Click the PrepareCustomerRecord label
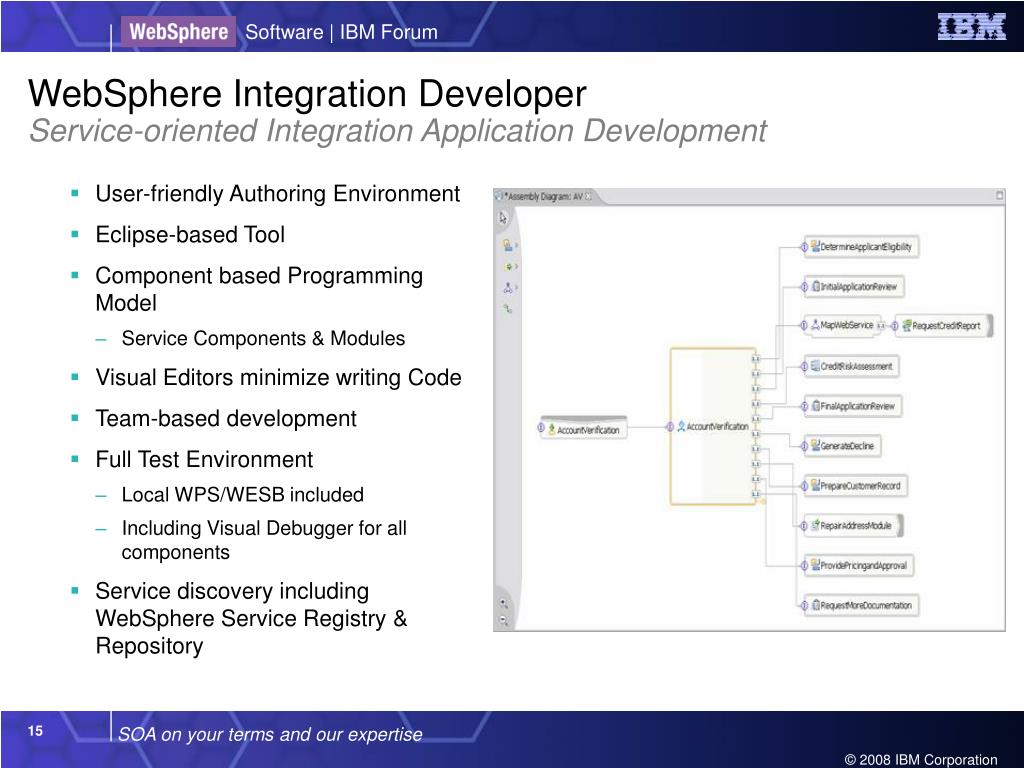 click(x=860, y=486)
